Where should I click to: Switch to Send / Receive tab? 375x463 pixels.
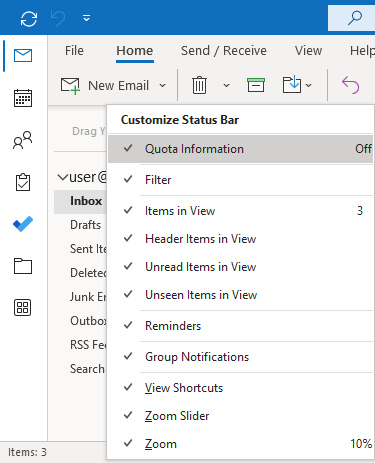click(x=224, y=51)
